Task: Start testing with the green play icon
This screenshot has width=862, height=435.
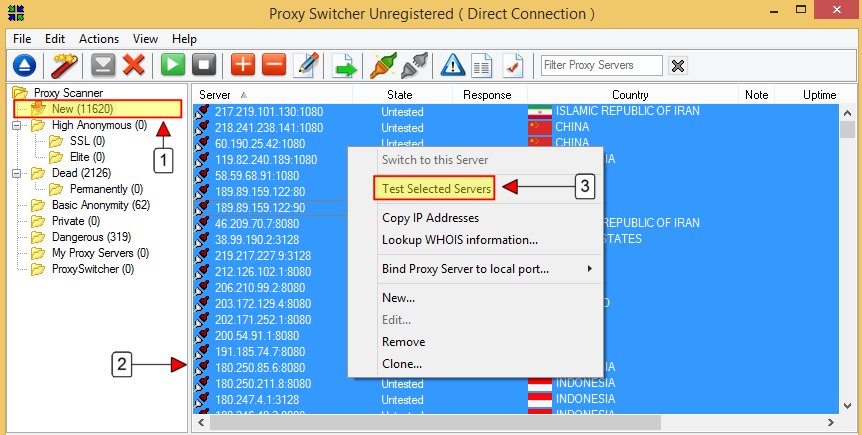Action: click(173, 65)
